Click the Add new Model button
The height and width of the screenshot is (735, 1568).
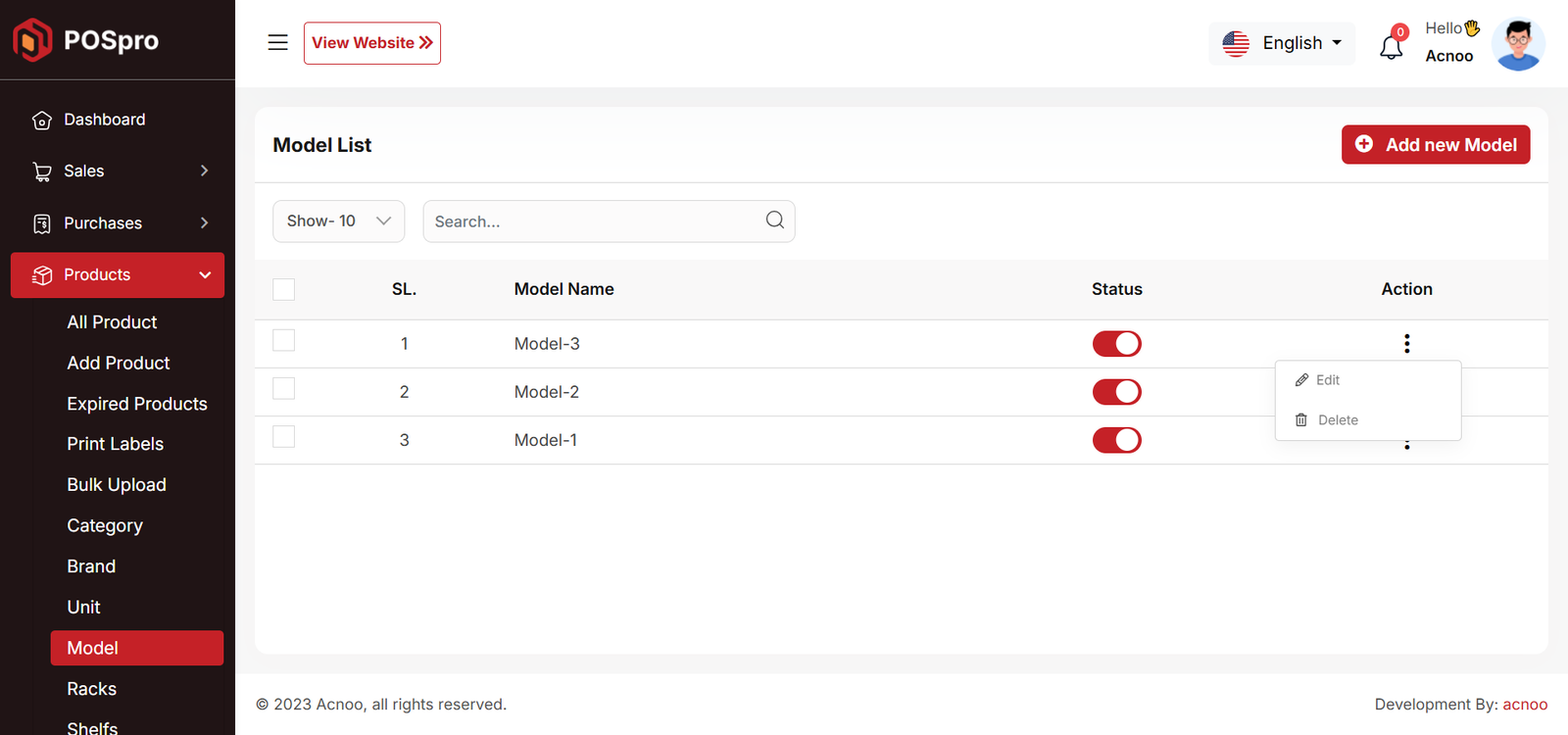[x=1435, y=145]
